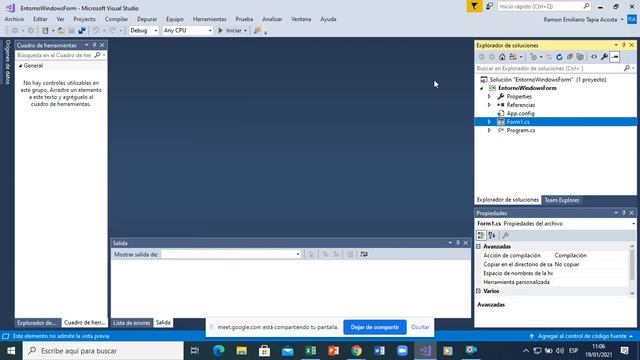Click the View Code icon in Solution Explorer
The height and width of the screenshot is (360, 640).
coord(594,57)
